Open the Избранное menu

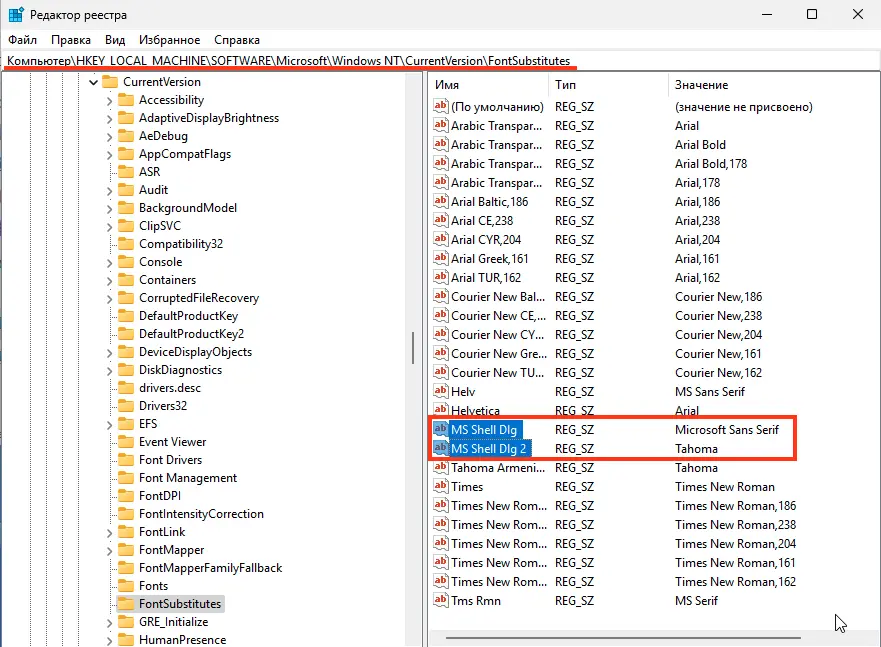170,40
